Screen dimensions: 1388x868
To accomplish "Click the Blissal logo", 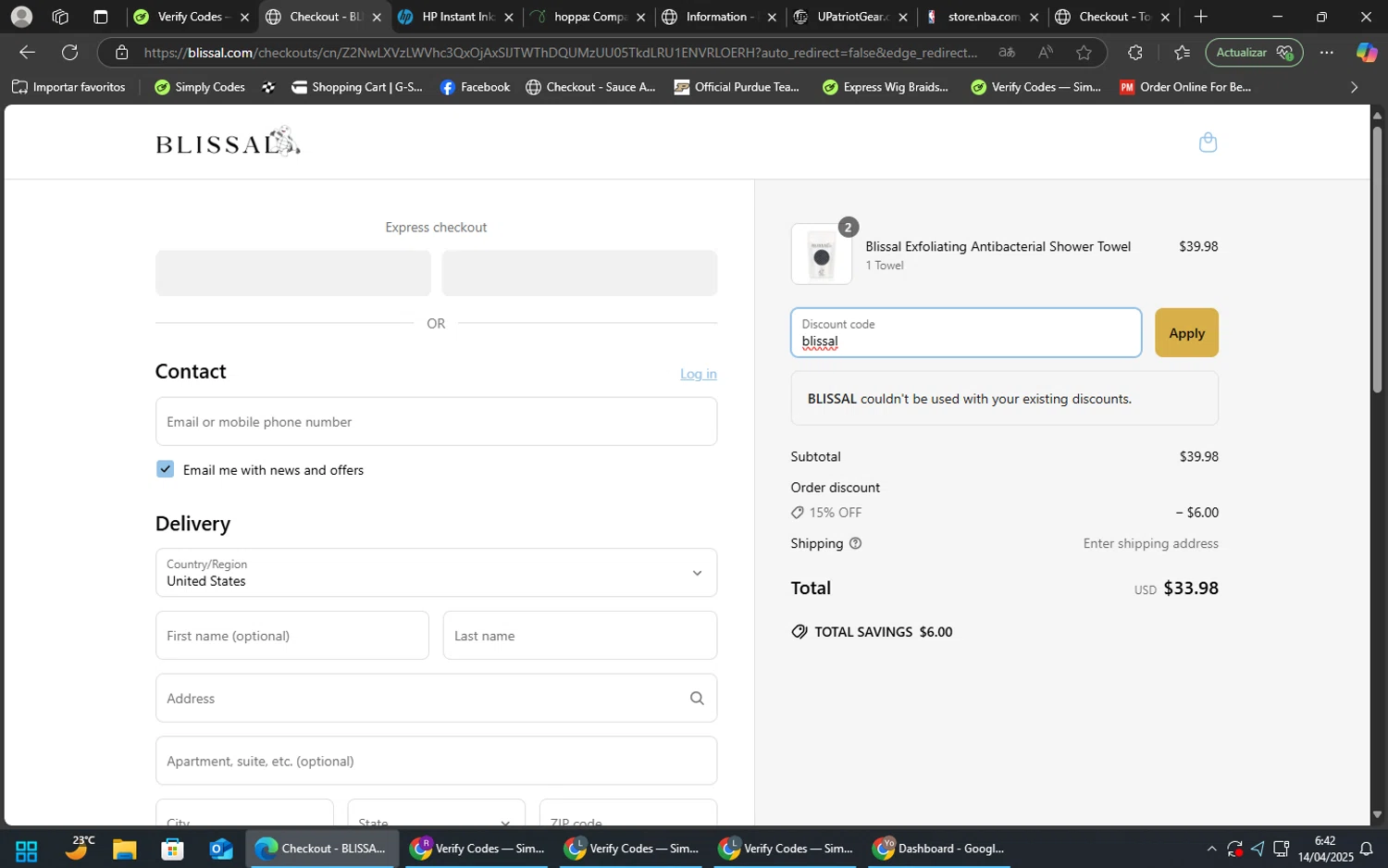I will [228, 143].
